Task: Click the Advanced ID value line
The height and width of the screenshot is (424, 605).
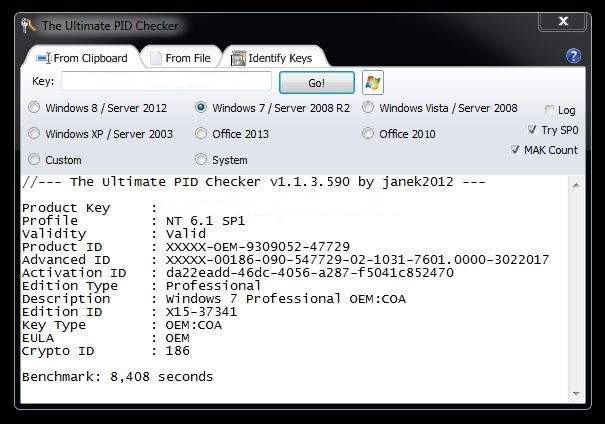Action: coord(357,260)
